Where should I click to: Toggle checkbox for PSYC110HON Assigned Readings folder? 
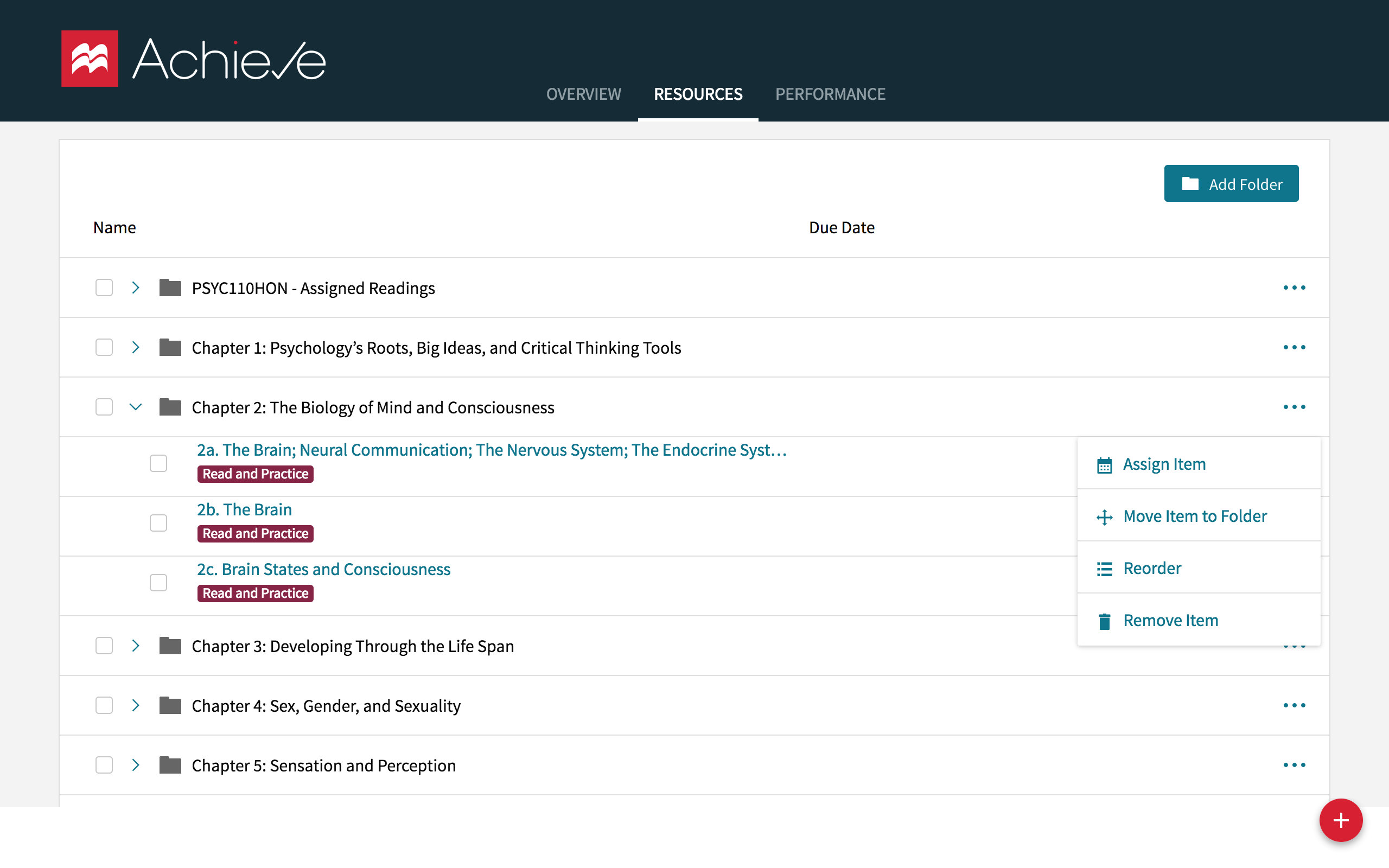pyautogui.click(x=103, y=288)
